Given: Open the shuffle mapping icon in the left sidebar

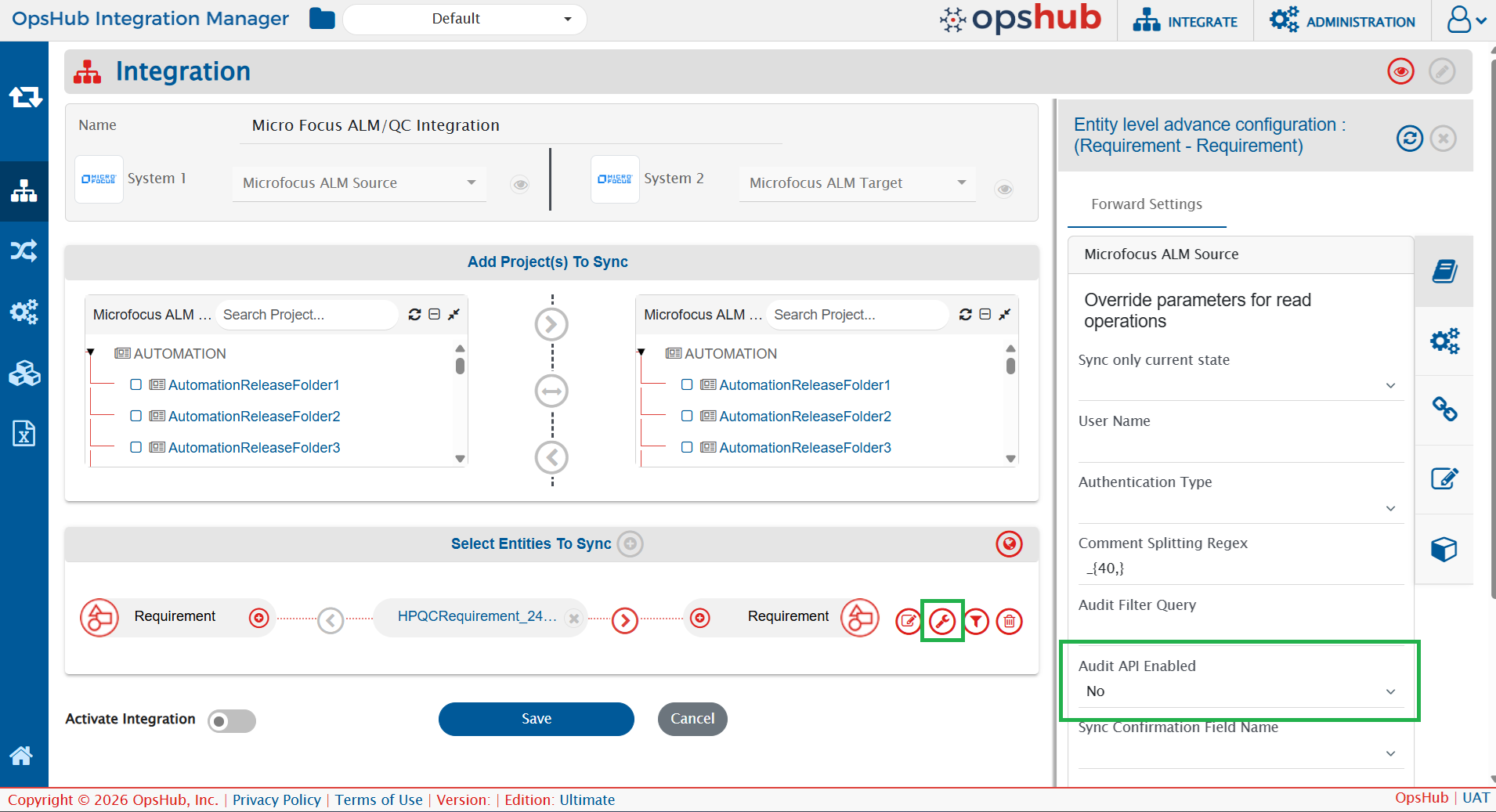Looking at the screenshot, I should pyautogui.click(x=23, y=251).
